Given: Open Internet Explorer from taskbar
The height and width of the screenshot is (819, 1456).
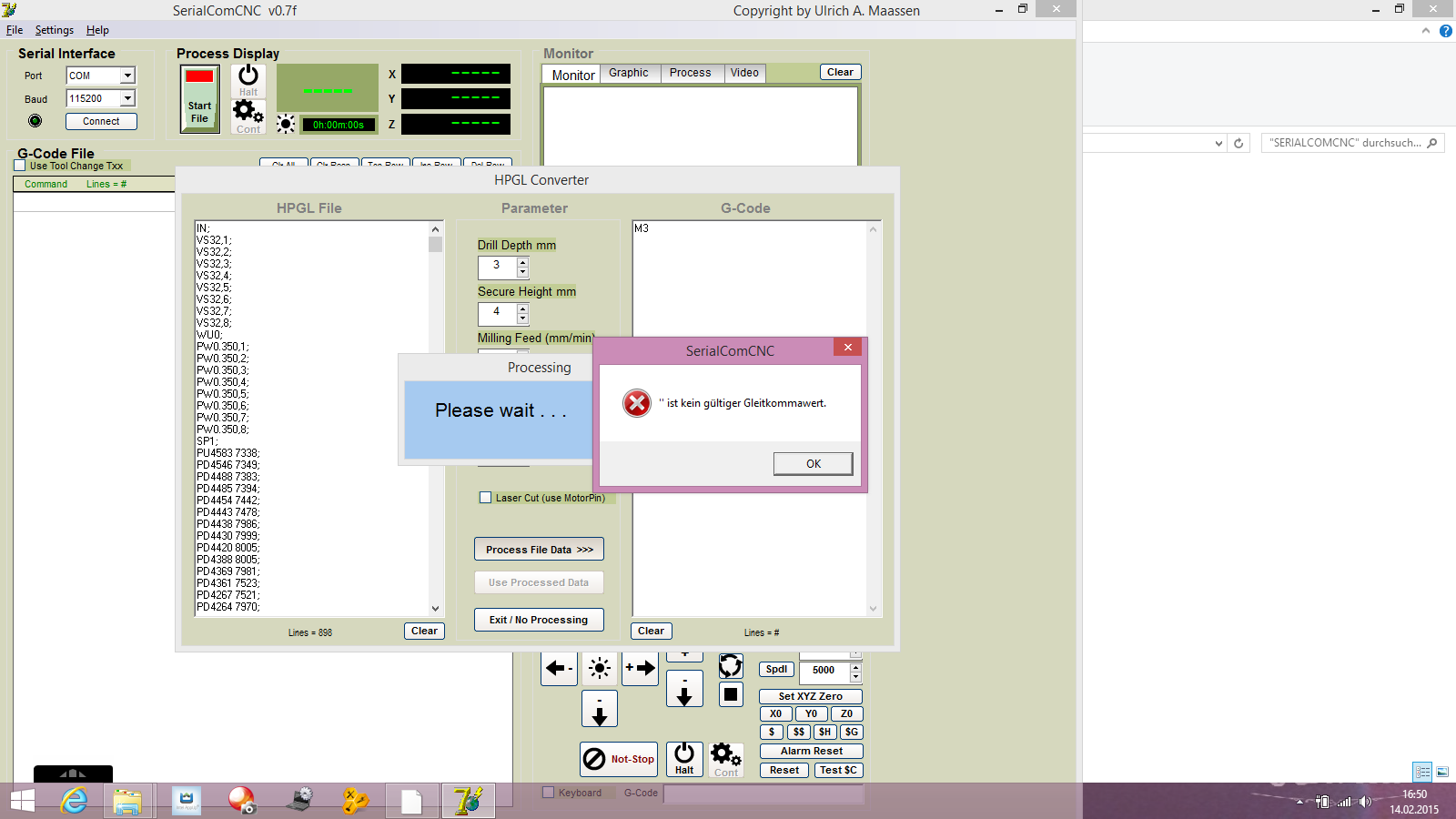Looking at the screenshot, I should tap(73, 801).
